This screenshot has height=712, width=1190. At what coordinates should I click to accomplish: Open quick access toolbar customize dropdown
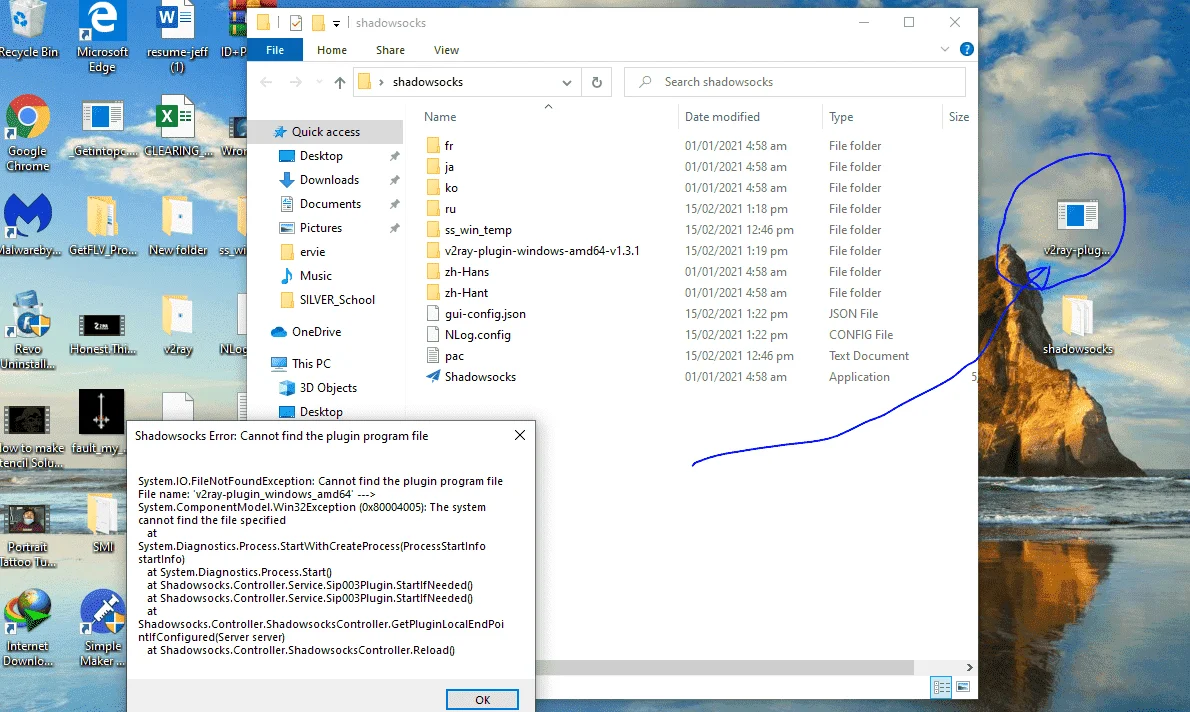336,24
